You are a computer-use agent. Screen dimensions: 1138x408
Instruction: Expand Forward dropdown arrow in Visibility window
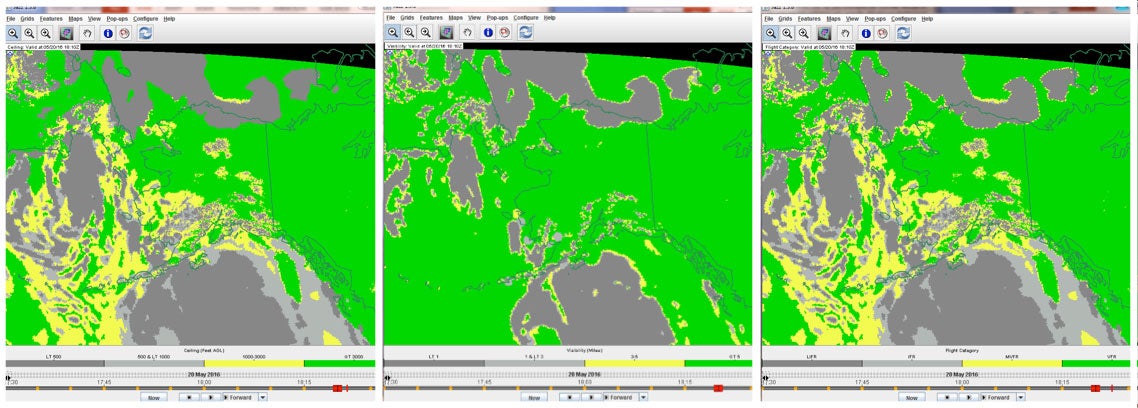tap(641, 397)
